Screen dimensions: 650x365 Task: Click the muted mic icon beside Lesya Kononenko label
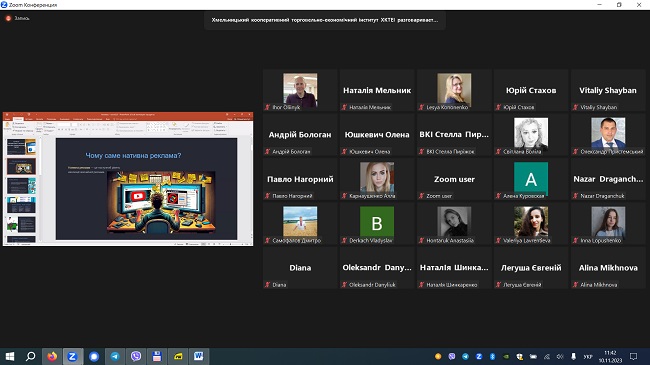[x=422, y=107]
